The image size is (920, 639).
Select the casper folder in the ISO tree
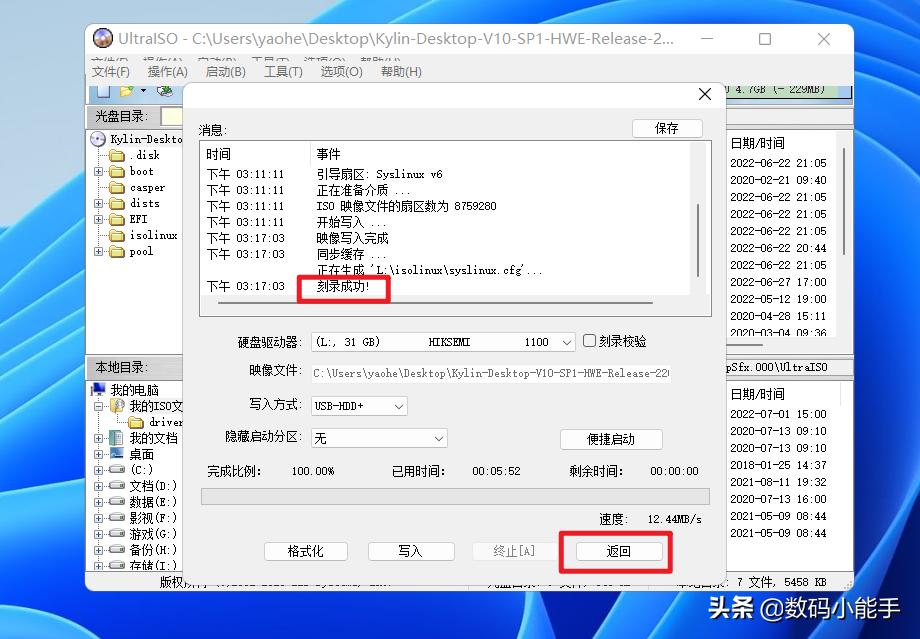click(x=130, y=187)
